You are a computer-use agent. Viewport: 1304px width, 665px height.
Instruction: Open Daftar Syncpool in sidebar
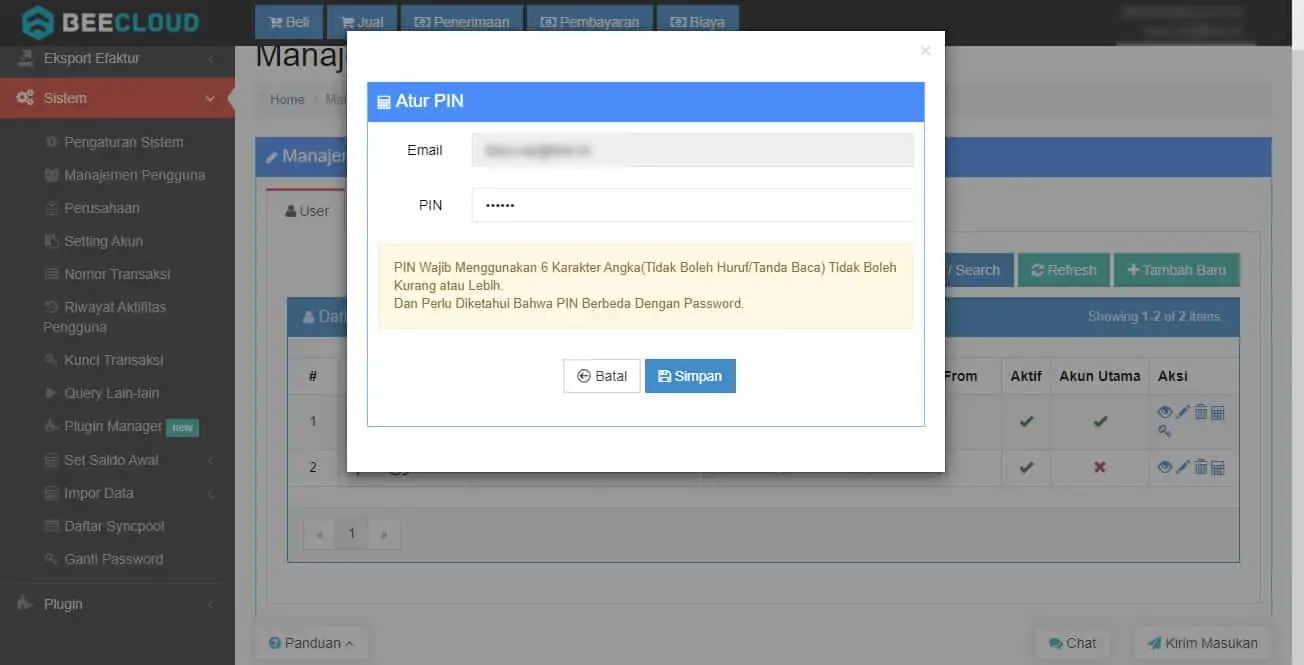click(114, 526)
